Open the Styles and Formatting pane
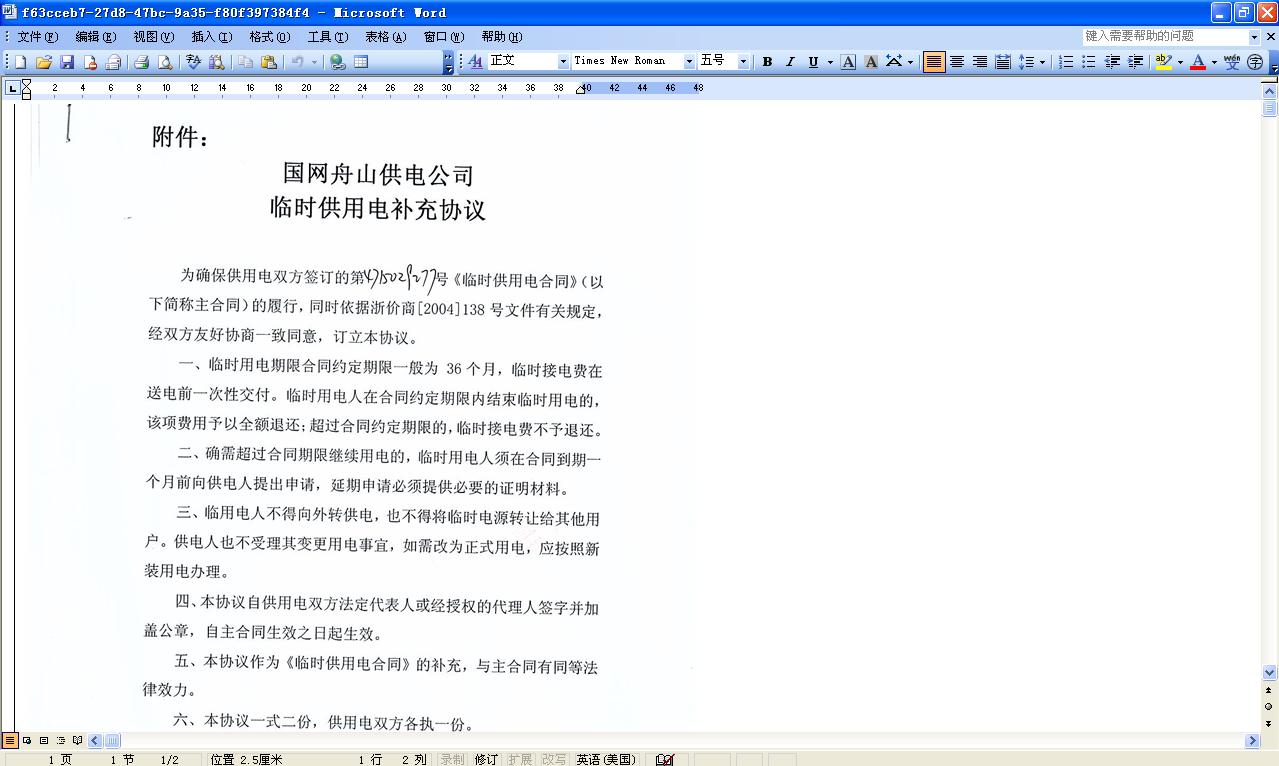Image resolution: width=1279 pixels, height=766 pixels. click(476, 62)
